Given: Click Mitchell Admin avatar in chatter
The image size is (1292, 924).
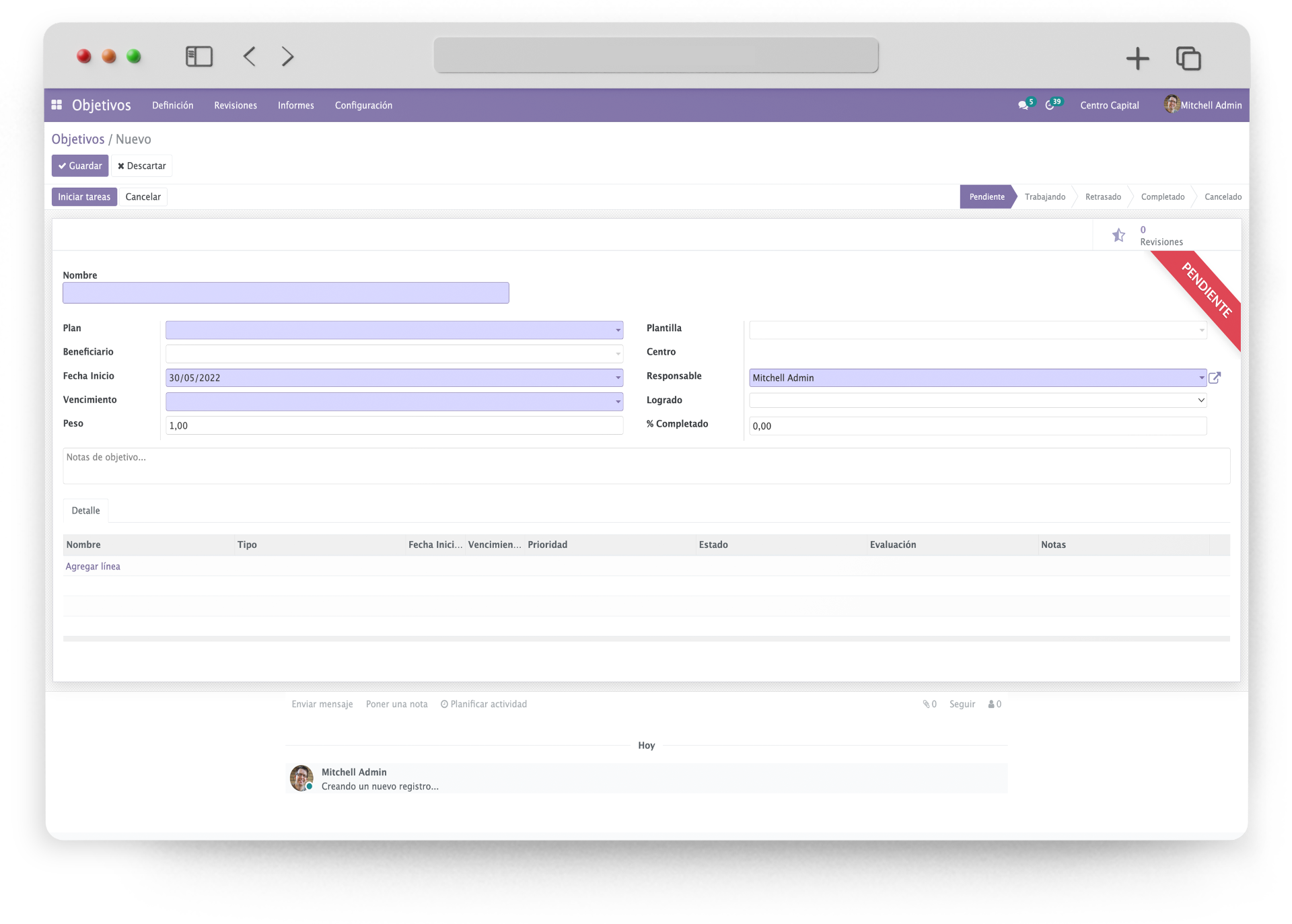Looking at the screenshot, I should [x=301, y=778].
